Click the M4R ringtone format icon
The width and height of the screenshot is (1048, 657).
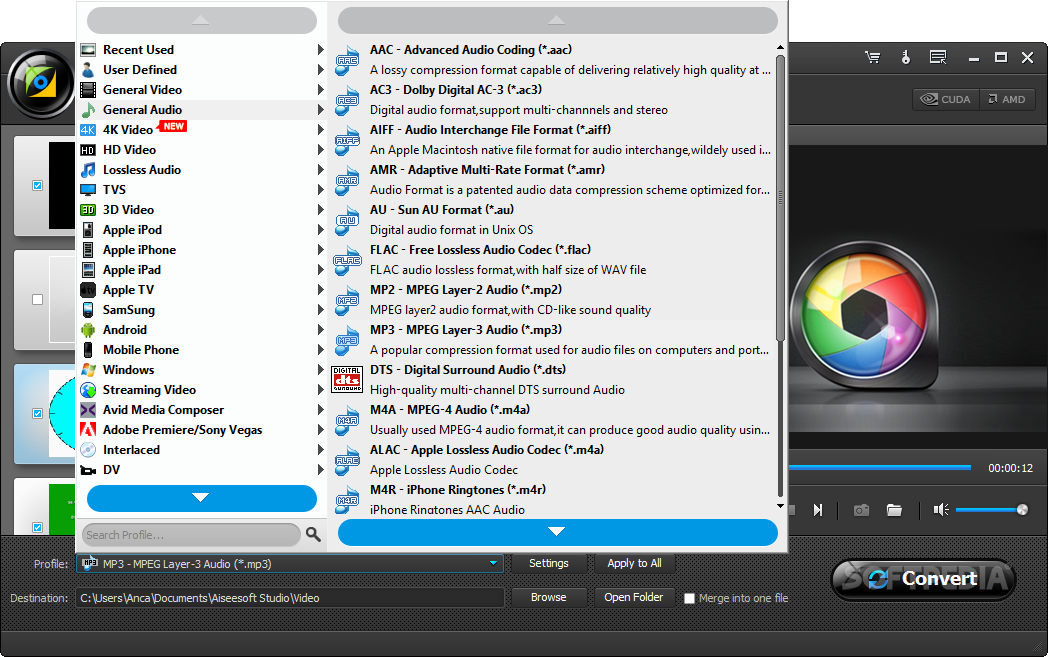347,500
